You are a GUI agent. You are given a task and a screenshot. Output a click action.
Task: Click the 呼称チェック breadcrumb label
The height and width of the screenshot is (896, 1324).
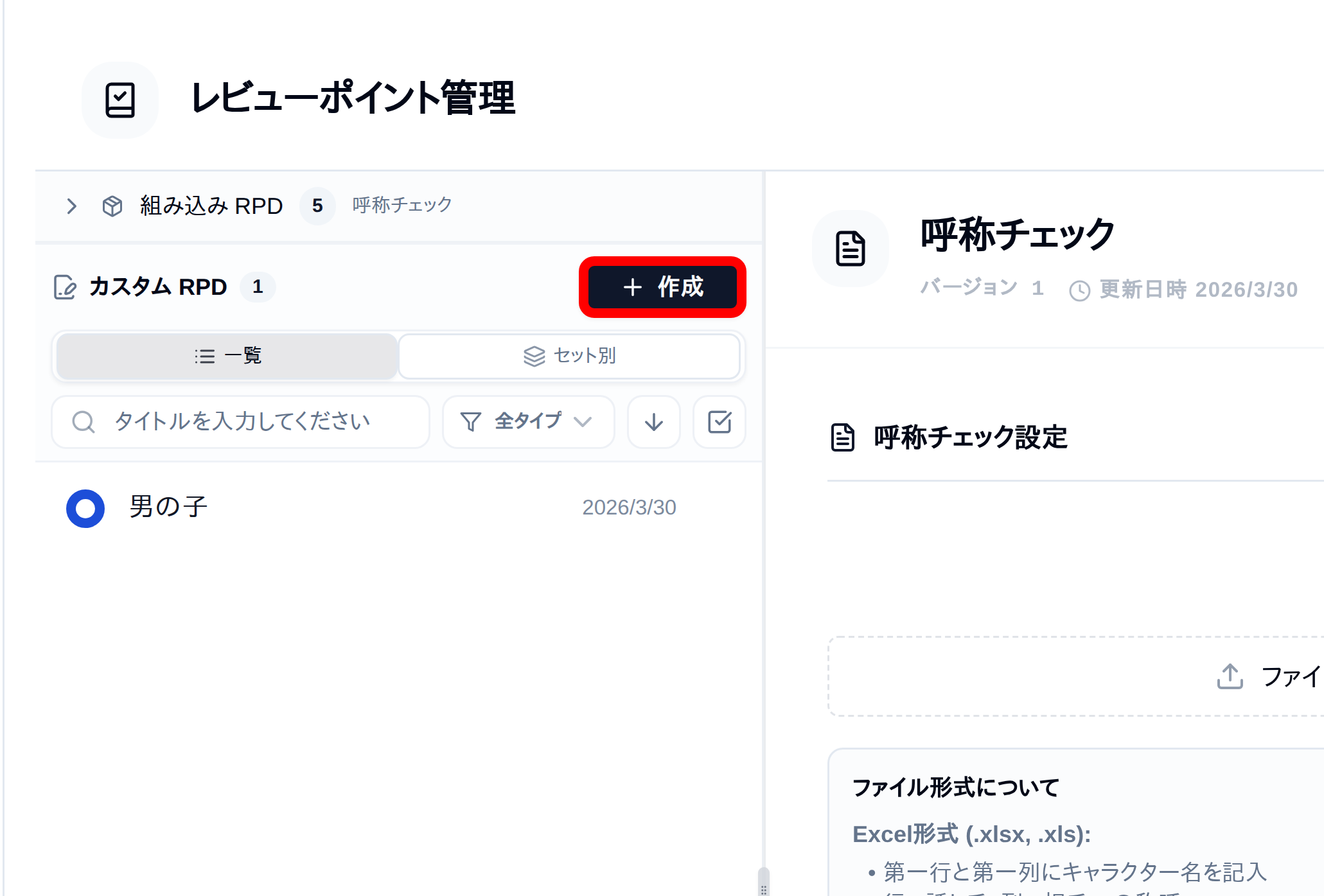tap(401, 204)
